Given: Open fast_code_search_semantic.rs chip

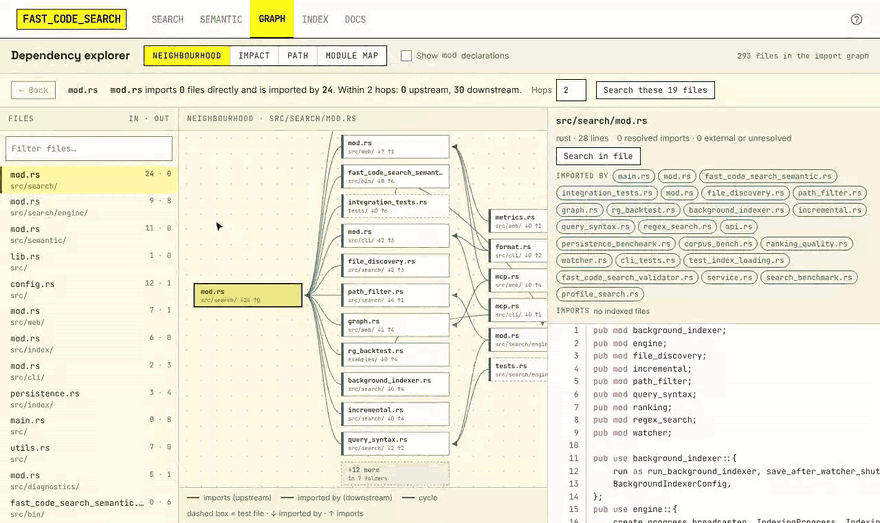Looking at the screenshot, I should click(768, 176).
